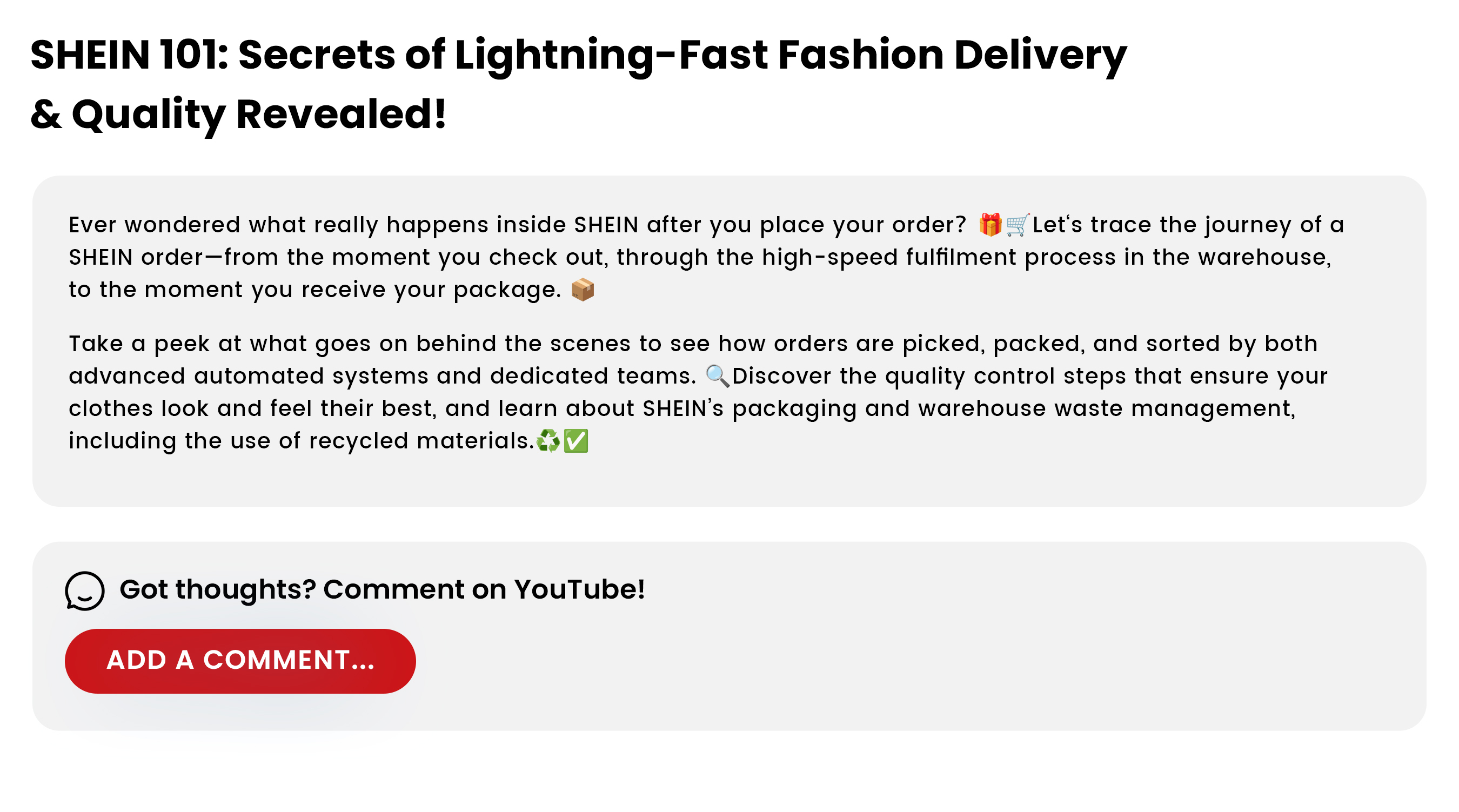Click the word 'YouTube!' in the comment prompt

[579, 589]
